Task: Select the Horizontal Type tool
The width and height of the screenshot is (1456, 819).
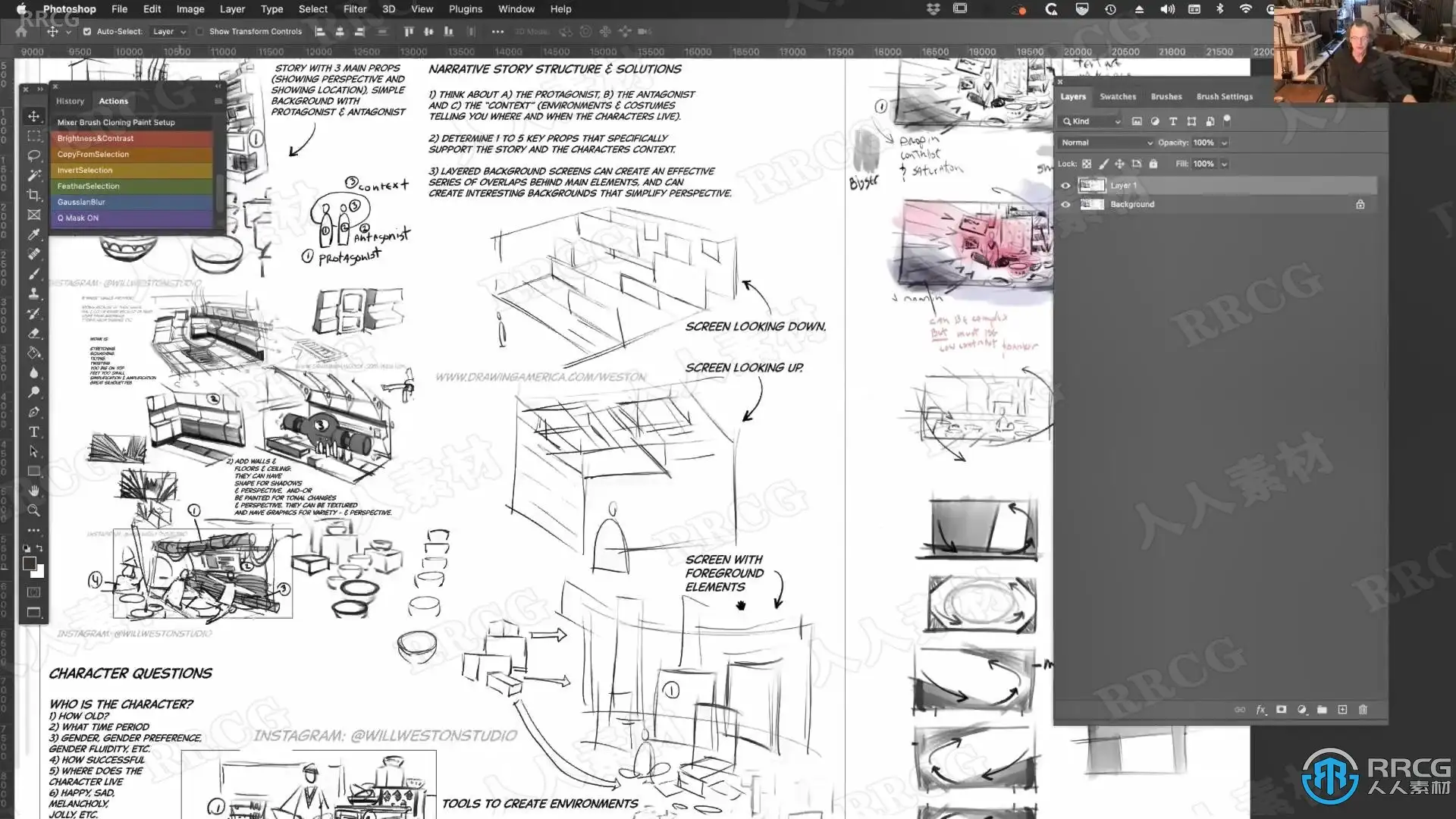Action: click(33, 431)
